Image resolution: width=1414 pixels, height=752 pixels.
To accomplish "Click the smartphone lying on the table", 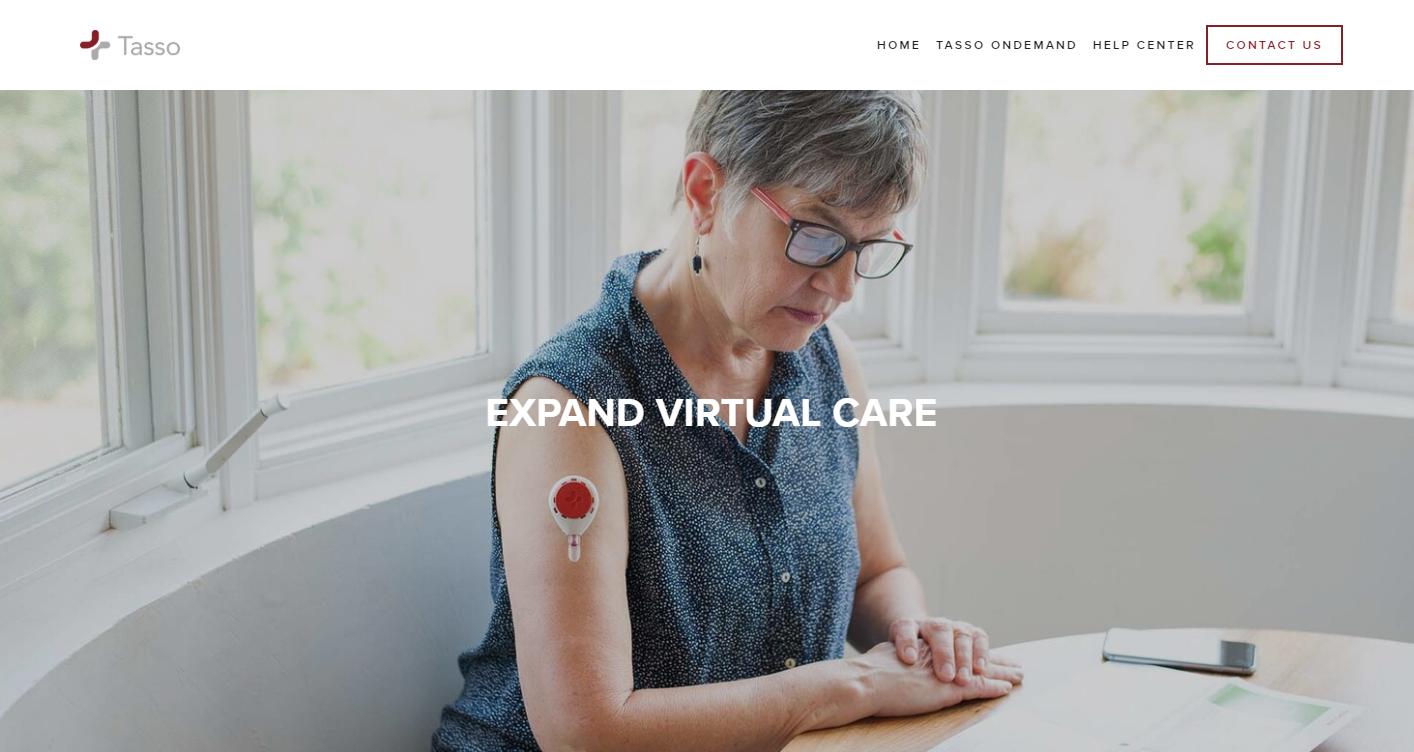I will tap(1179, 650).
